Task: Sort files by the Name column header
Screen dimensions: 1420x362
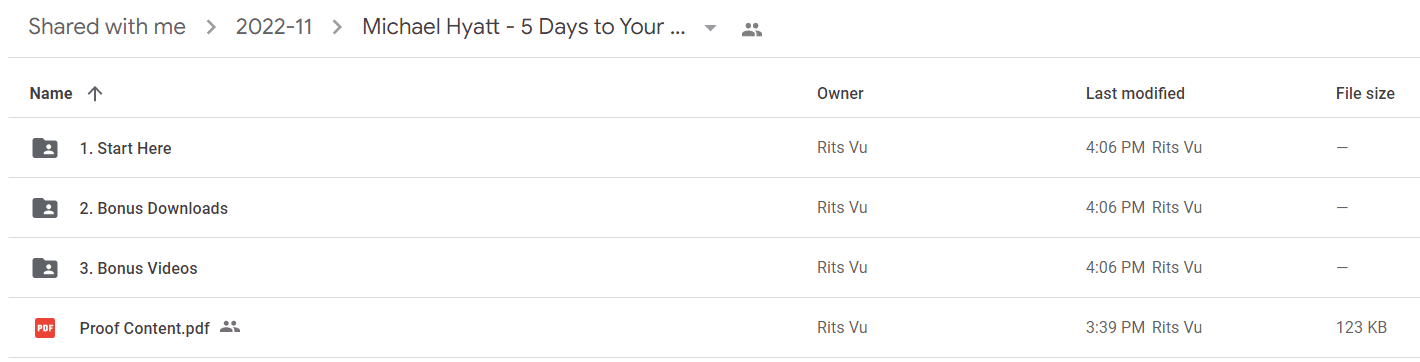Action: [51, 93]
